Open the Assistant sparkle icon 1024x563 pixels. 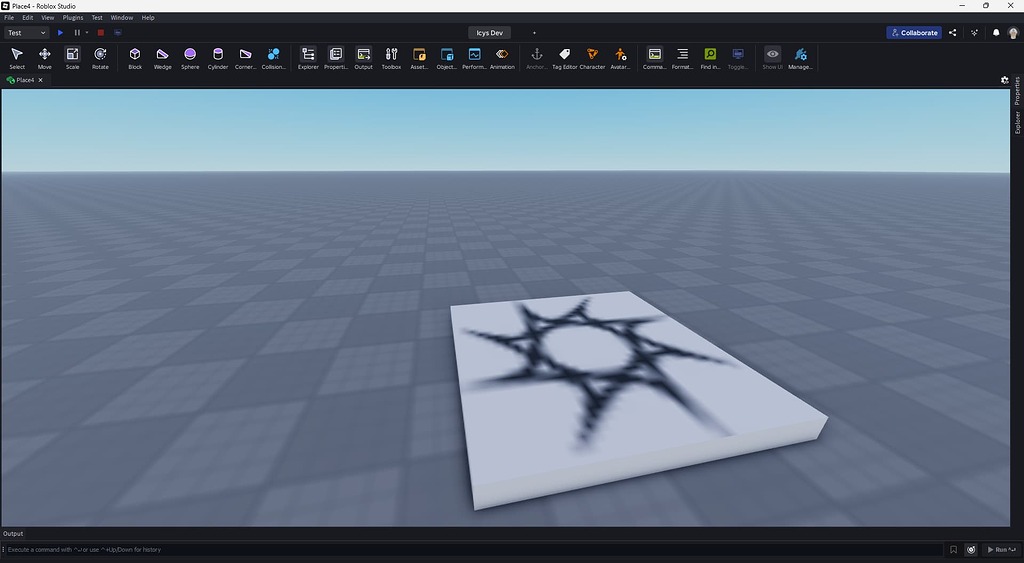974,33
